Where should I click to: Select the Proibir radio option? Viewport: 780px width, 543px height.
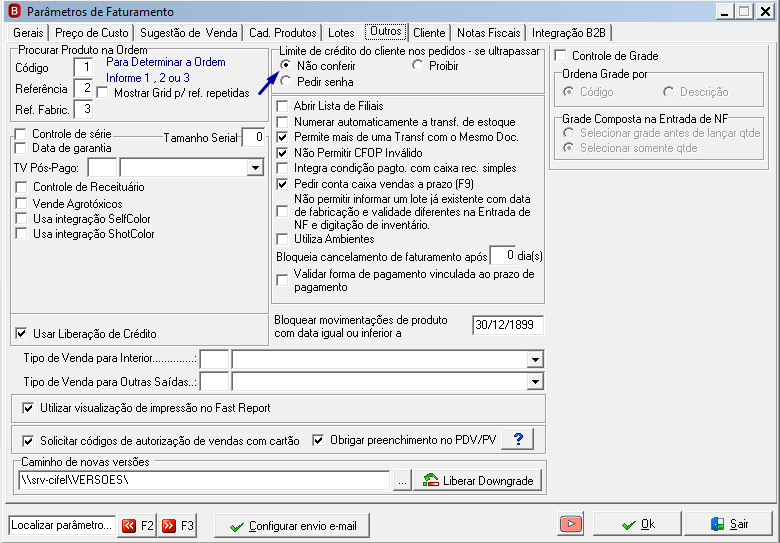tap(417, 65)
